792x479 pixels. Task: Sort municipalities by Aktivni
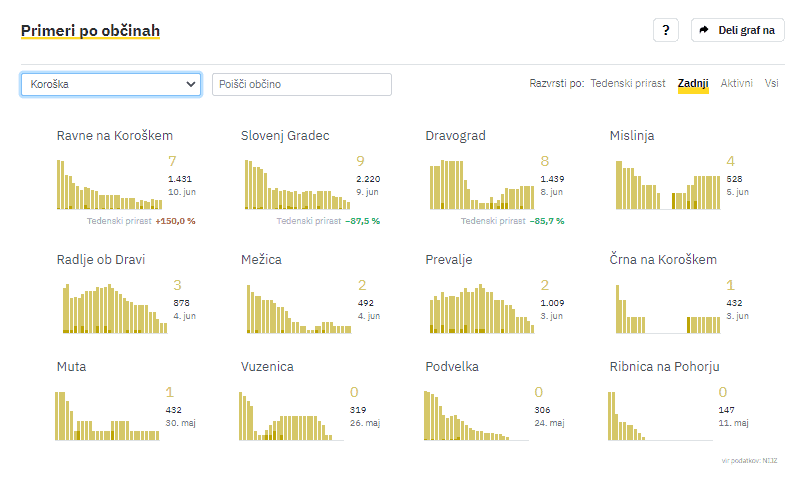[737, 84]
